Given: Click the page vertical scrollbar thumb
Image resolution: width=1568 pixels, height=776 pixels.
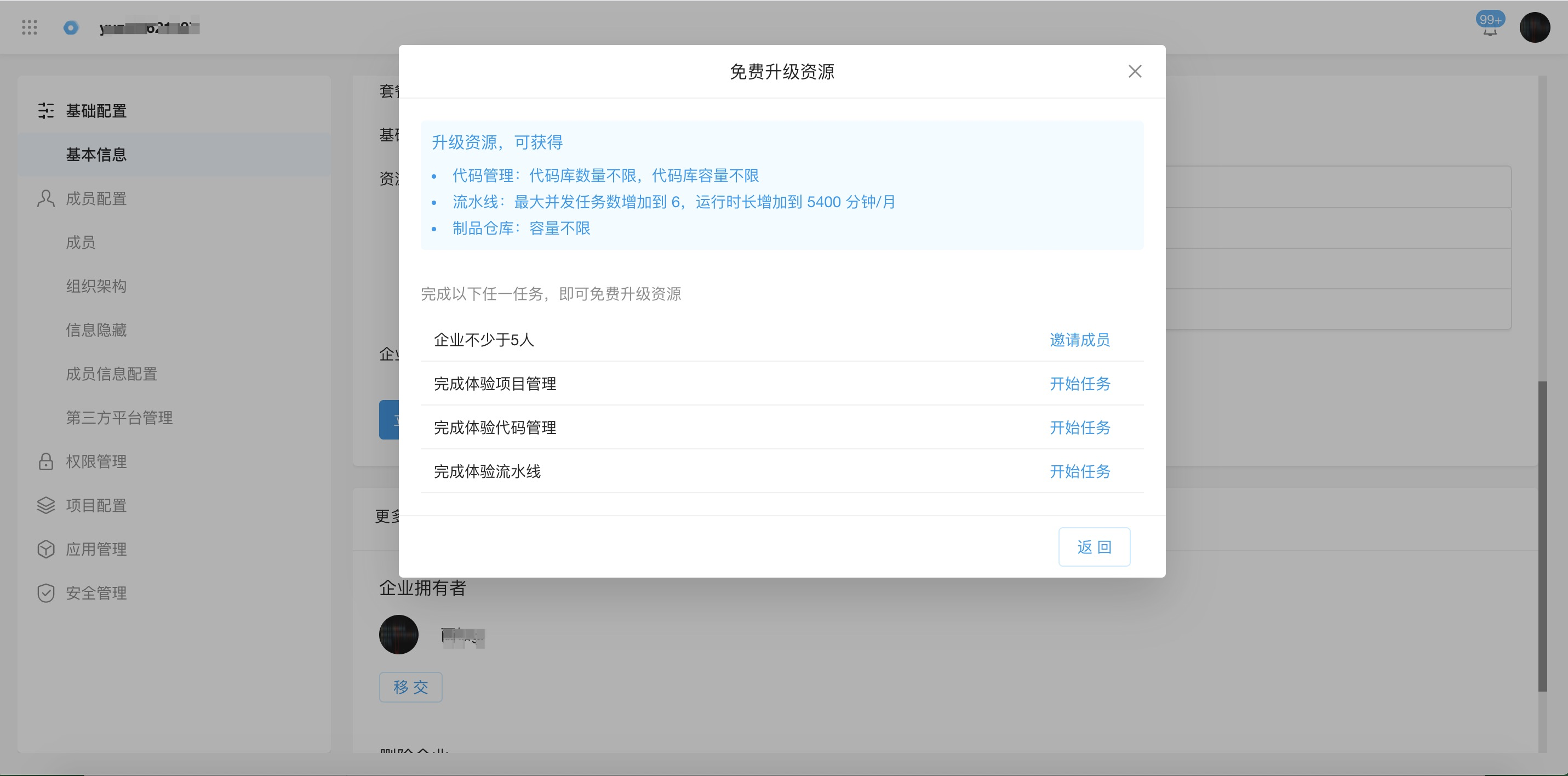Looking at the screenshot, I should (x=1542, y=536).
